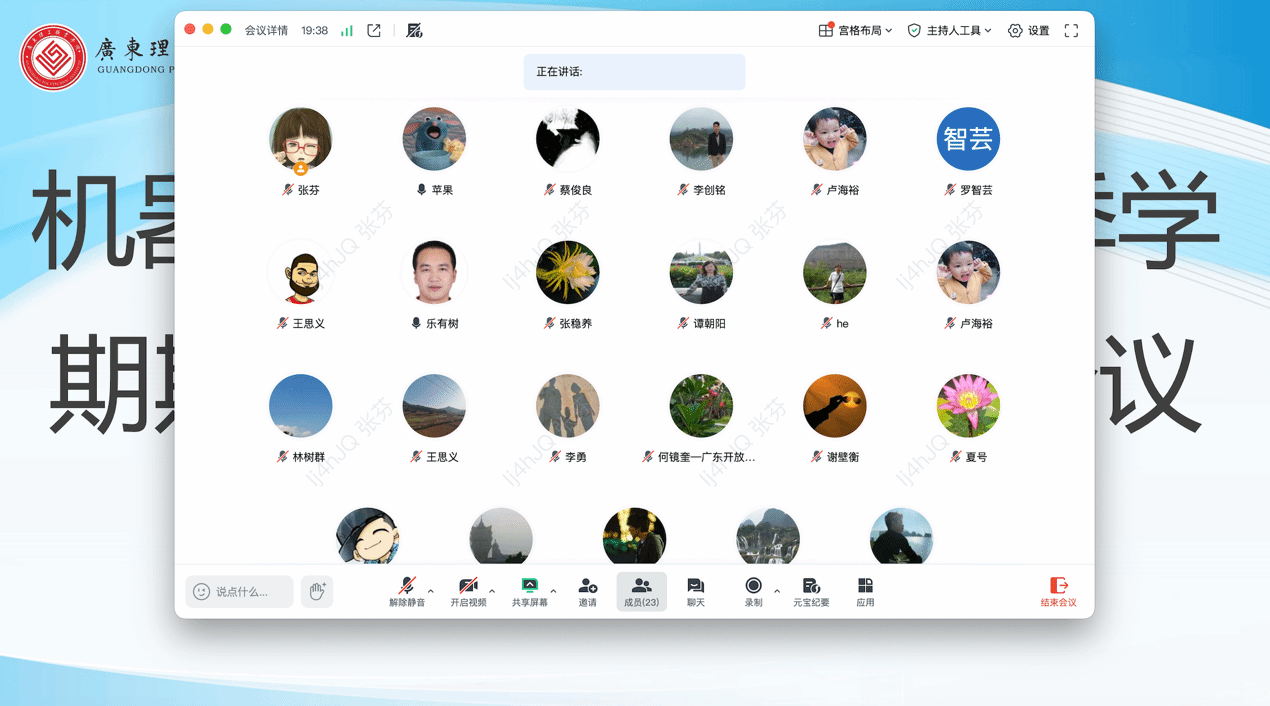Open 会议详情 meeting details
Viewport: 1270px width, 706px height.
[x=266, y=31]
